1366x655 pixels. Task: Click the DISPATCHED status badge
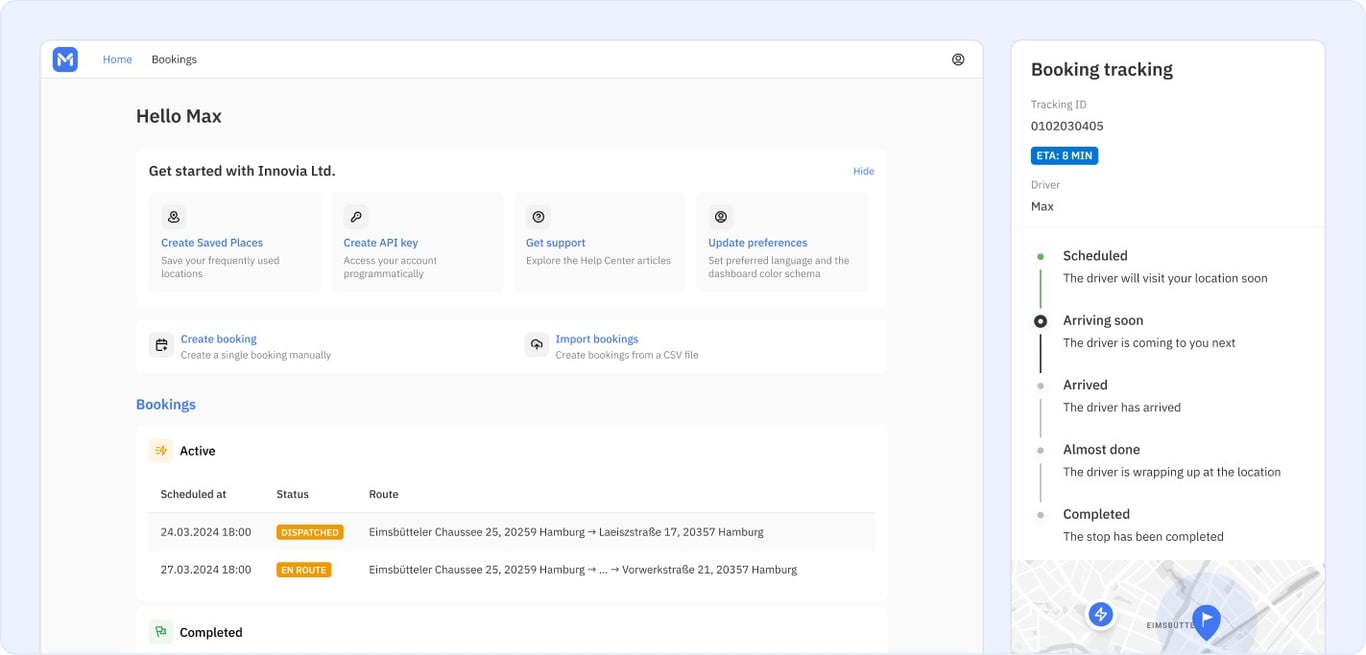pyautogui.click(x=310, y=532)
